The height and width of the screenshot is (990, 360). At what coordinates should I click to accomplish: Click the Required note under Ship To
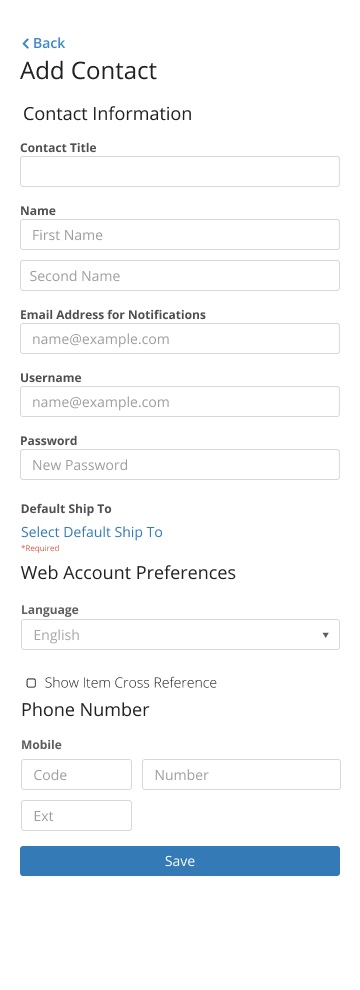40,548
